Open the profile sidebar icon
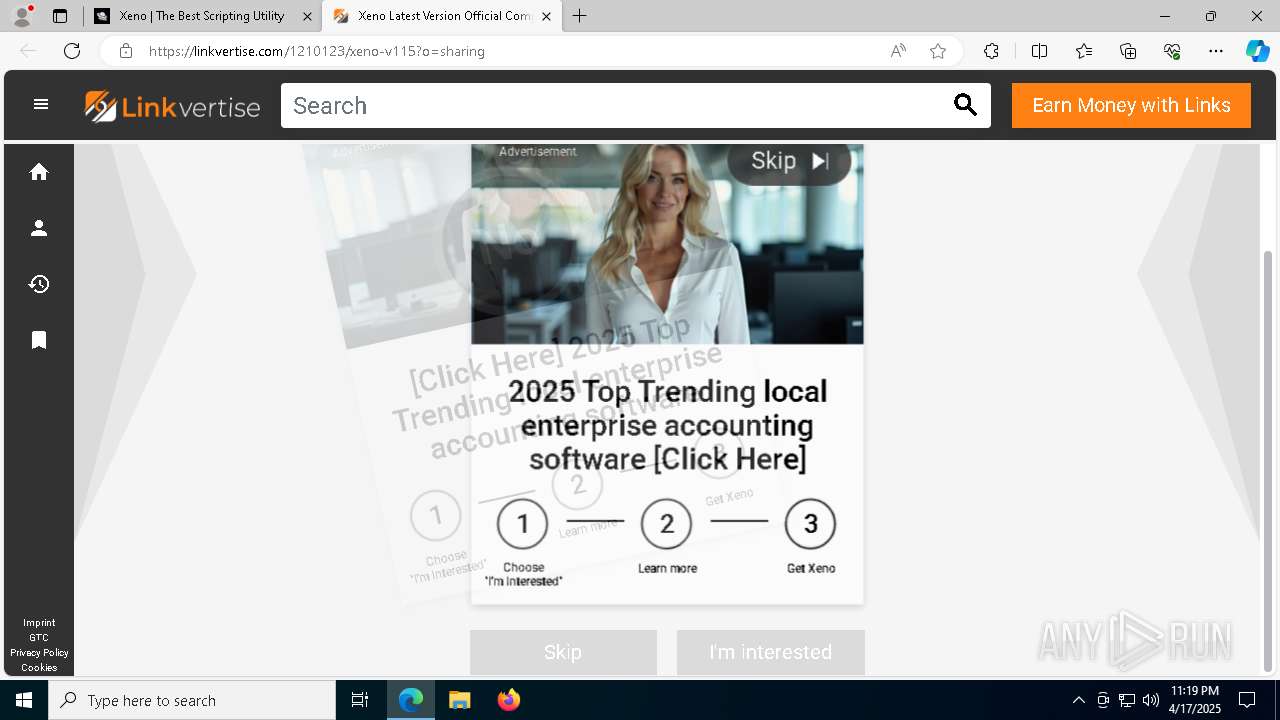Image resolution: width=1280 pixels, height=720 pixels. pos(39,228)
